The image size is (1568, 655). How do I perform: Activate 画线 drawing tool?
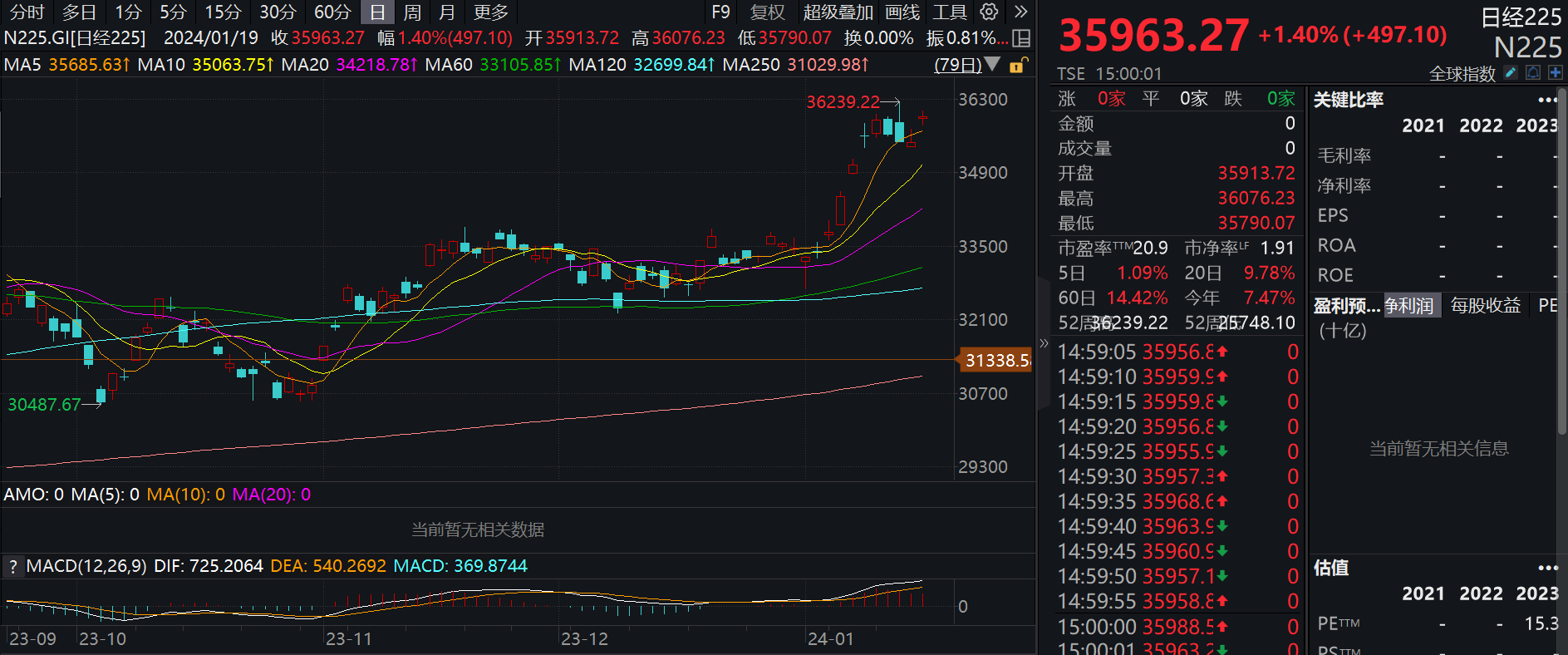pyautogui.click(x=902, y=12)
